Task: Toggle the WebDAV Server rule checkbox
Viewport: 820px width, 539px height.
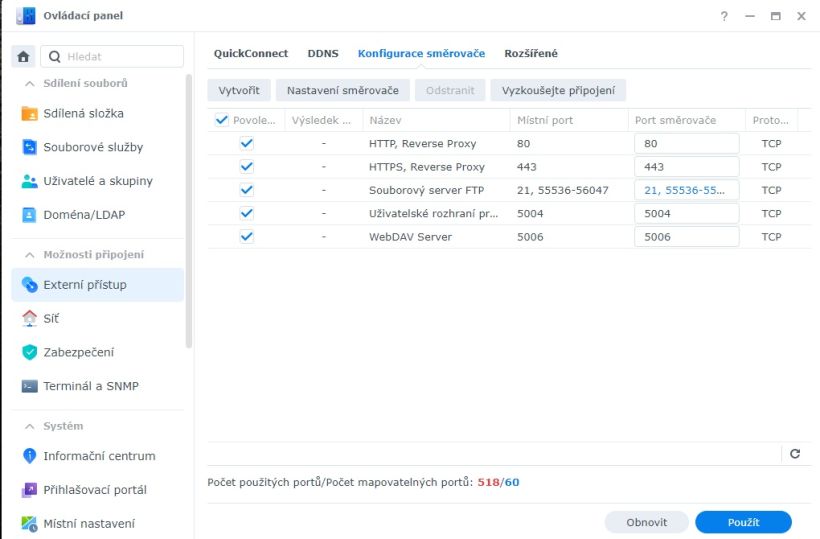Action: coord(247,237)
